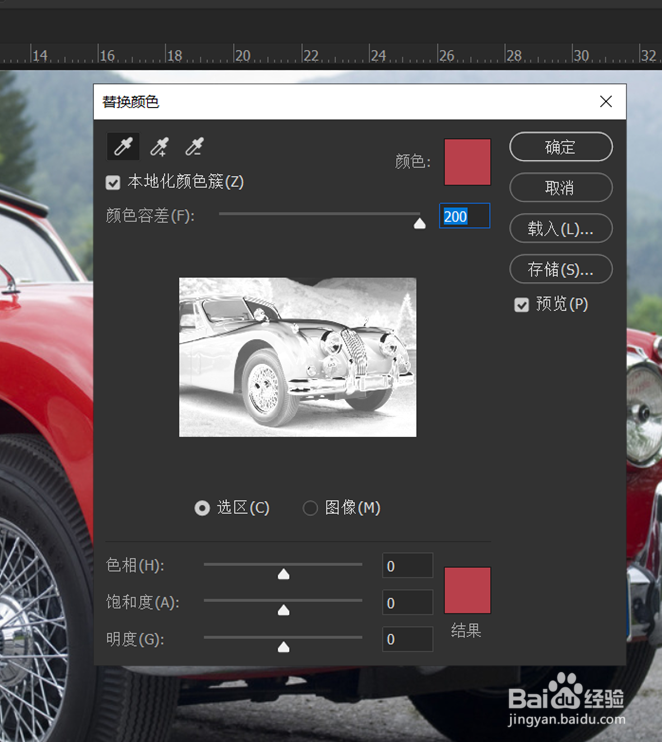Toggle 本地化颜色簇(Z) checkbox

pyautogui.click(x=113, y=182)
